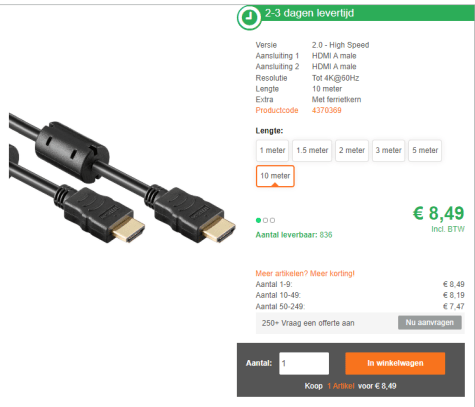Viewport: 475px width, 407px height.
Task: Select the 10 meter length option
Action: [x=275, y=176]
